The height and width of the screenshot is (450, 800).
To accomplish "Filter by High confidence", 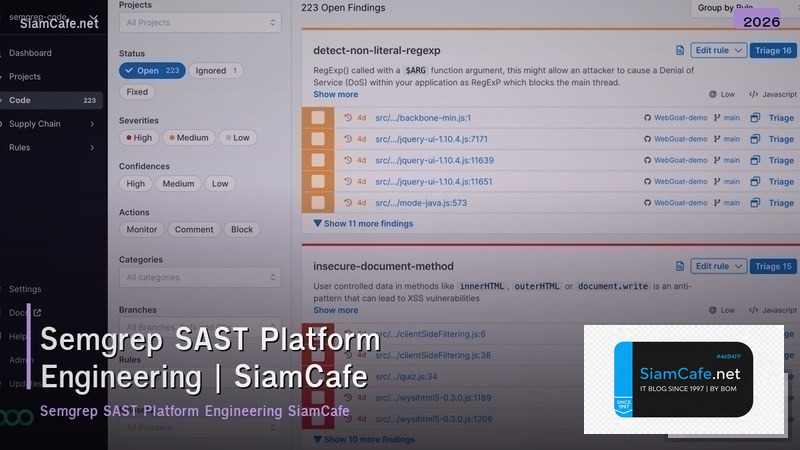I will (135, 184).
